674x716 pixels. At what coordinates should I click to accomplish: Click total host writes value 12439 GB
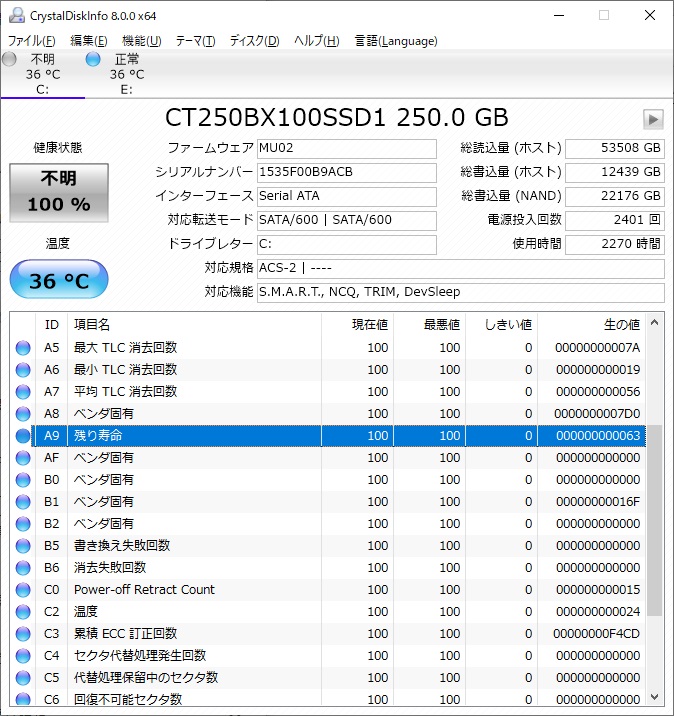coord(615,173)
